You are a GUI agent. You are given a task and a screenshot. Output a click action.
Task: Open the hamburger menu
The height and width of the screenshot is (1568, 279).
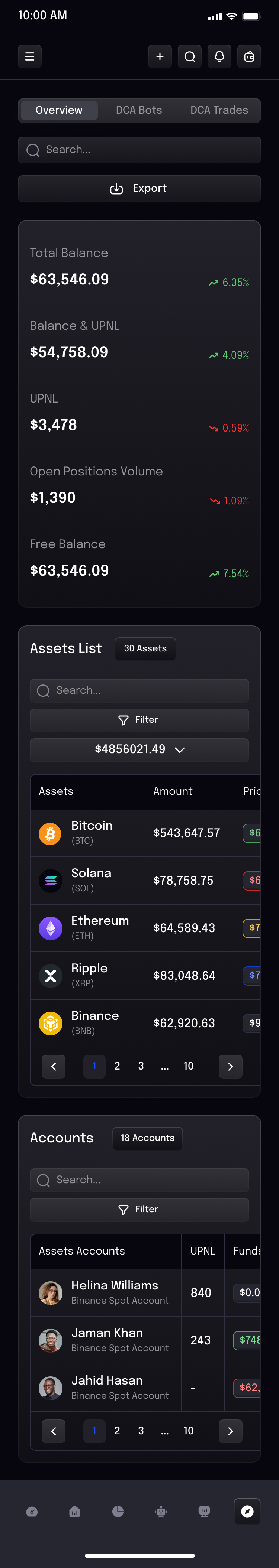[29, 56]
